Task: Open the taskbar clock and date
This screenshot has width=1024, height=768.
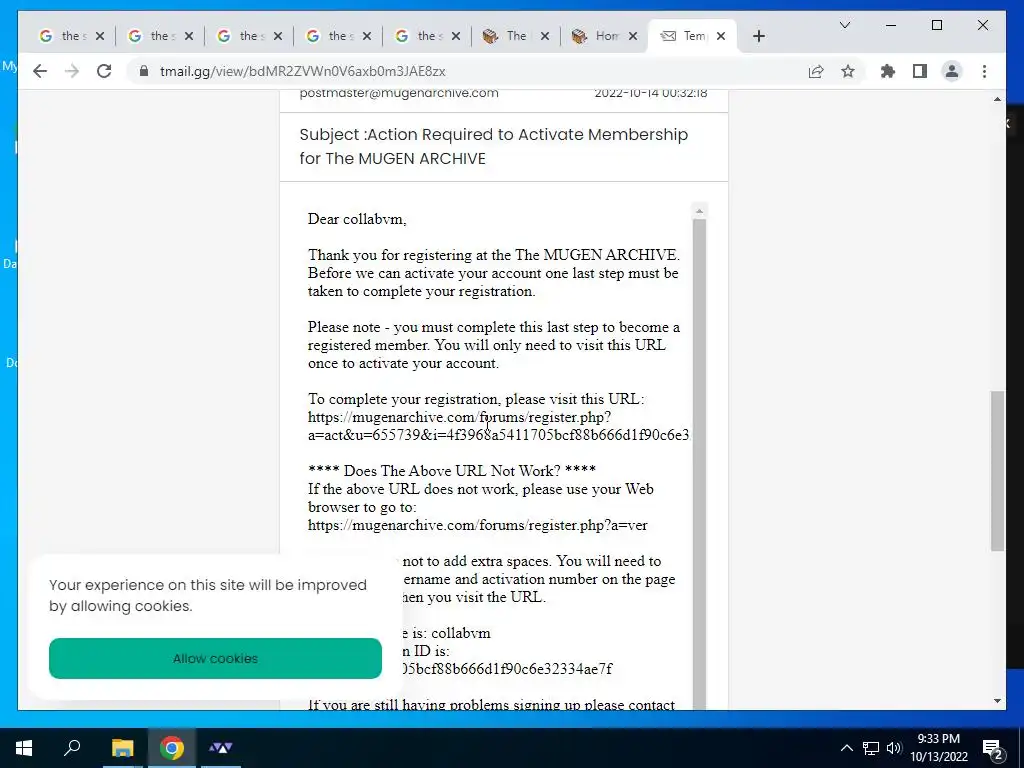Action: tap(938, 748)
